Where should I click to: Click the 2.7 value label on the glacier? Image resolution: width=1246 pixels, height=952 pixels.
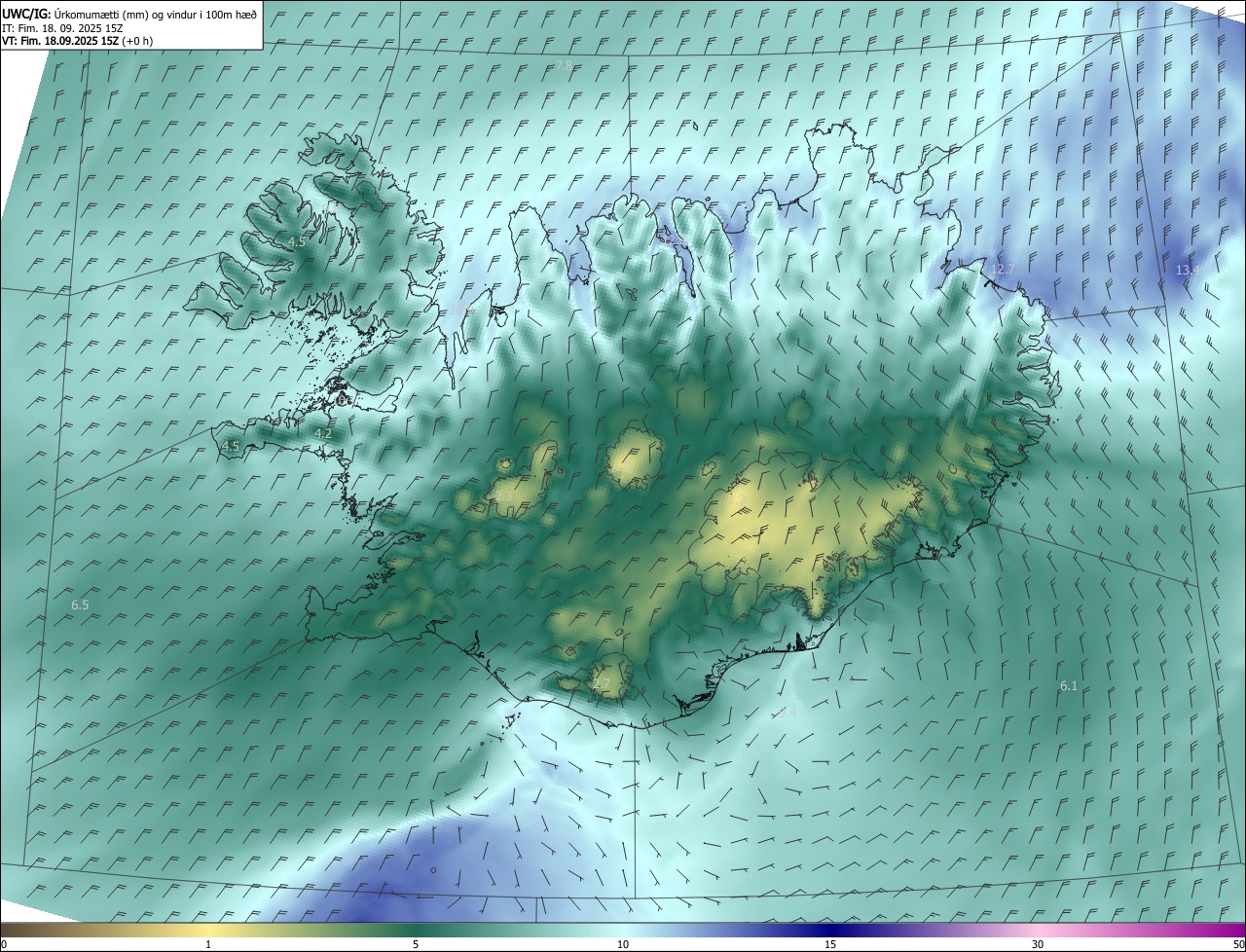tap(602, 685)
